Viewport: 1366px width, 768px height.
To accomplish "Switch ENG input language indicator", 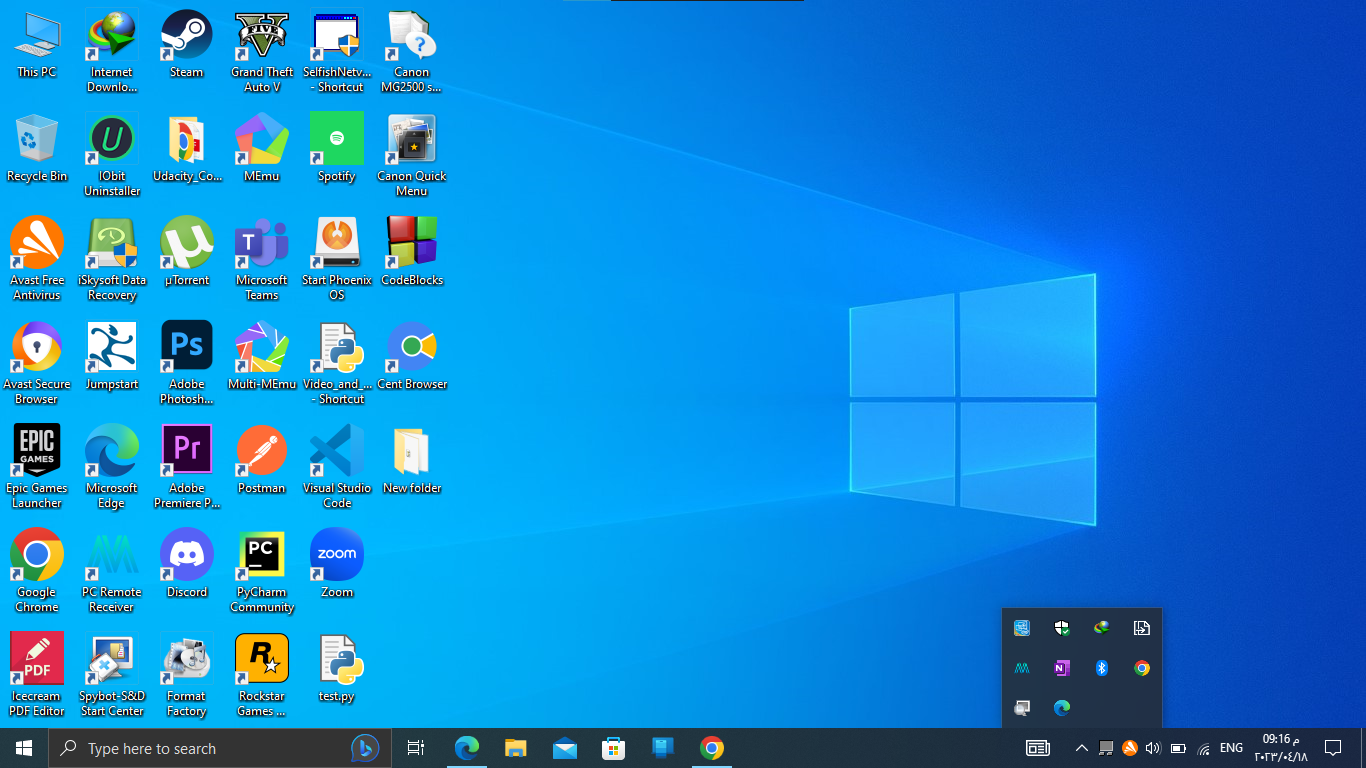I will pyautogui.click(x=1232, y=748).
